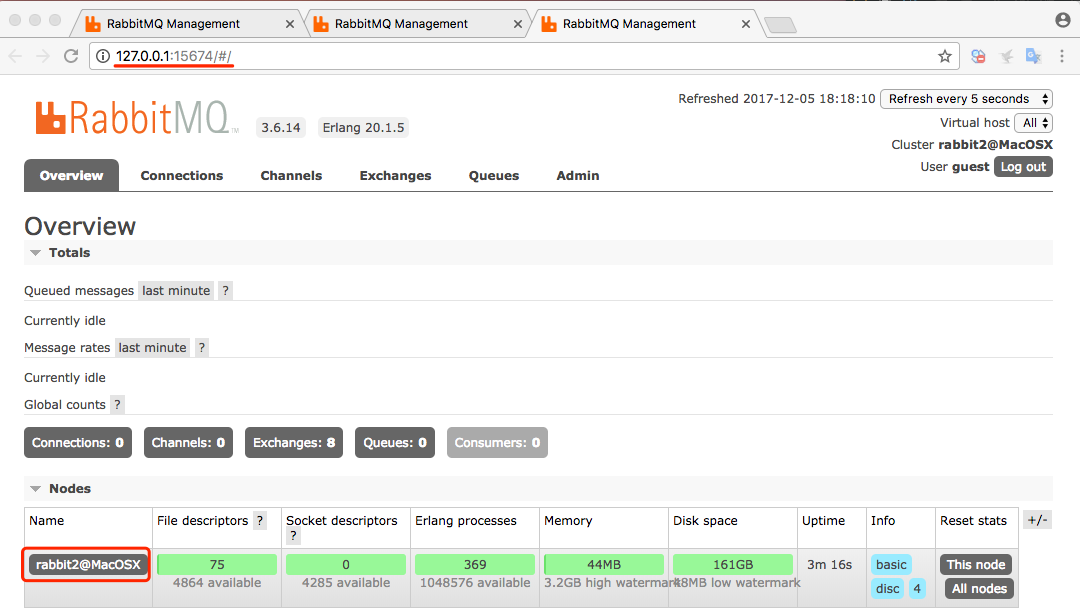Click the blue extension icon with red minus badge
This screenshot has width=1080, height=613.
[x=978, y=56]
